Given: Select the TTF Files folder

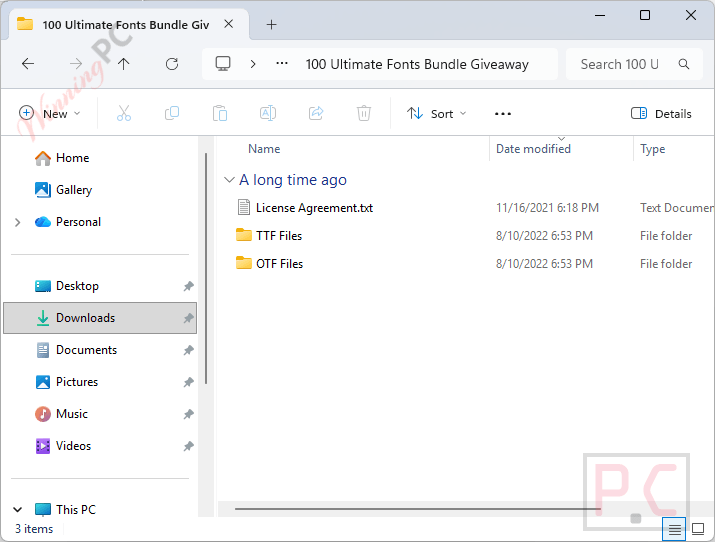Looking at the screenshot, I should coord(279,236).
